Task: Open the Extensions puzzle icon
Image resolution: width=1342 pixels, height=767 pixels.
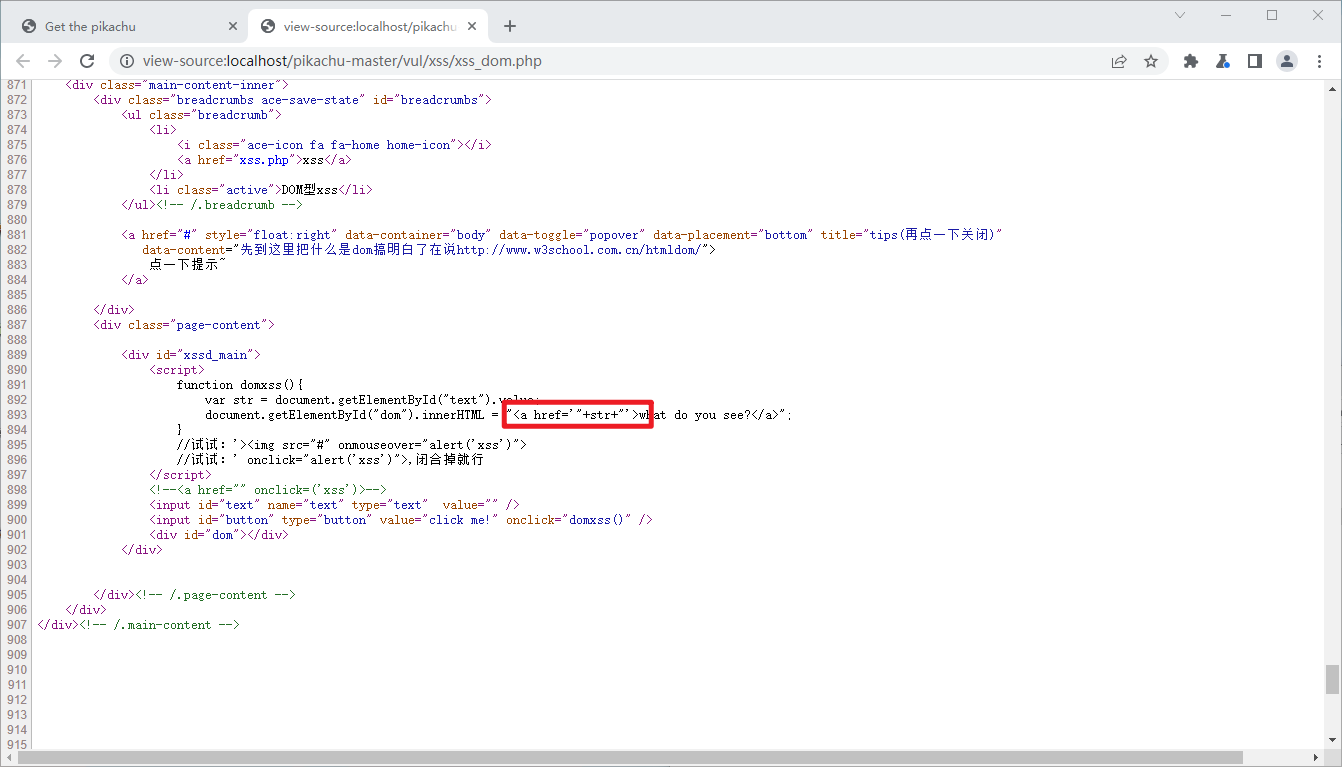Action: pos(1190,61)
